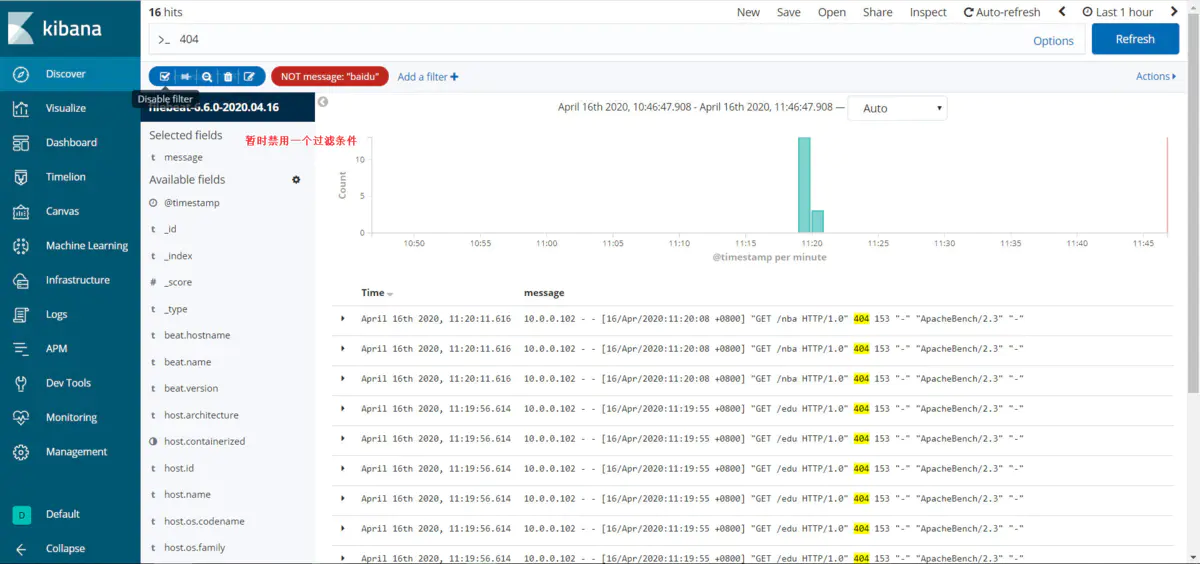
Task: Collapse the fields sidebar with the arrow
Action: coord(323,101)
